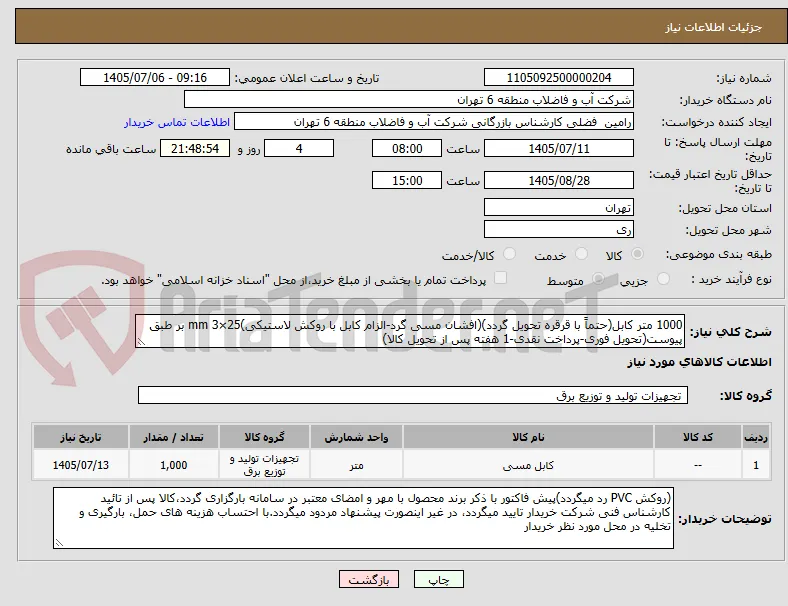Click the کد کالا column header
The height and width of the screenshot is (606, 788).
(698, 437)
